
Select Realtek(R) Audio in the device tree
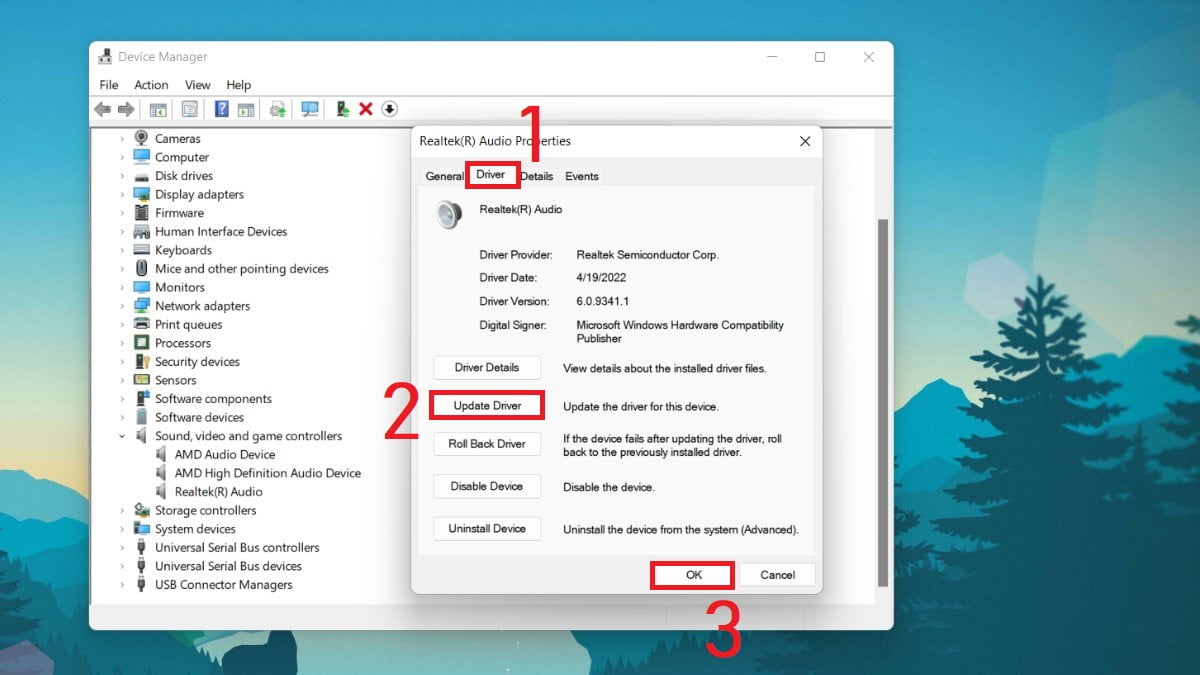point(219,492)
